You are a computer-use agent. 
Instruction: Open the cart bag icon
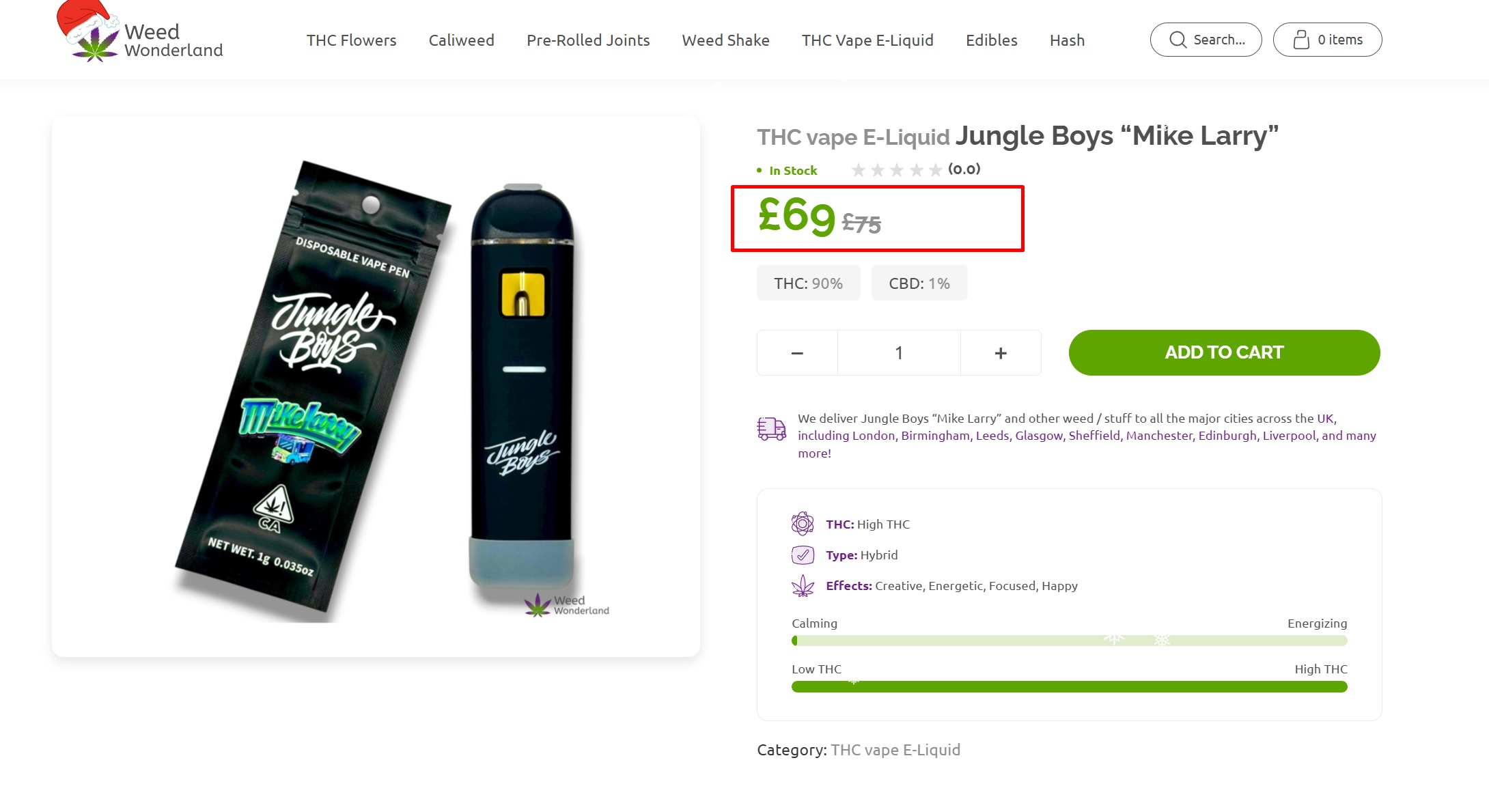(1301, 40)
